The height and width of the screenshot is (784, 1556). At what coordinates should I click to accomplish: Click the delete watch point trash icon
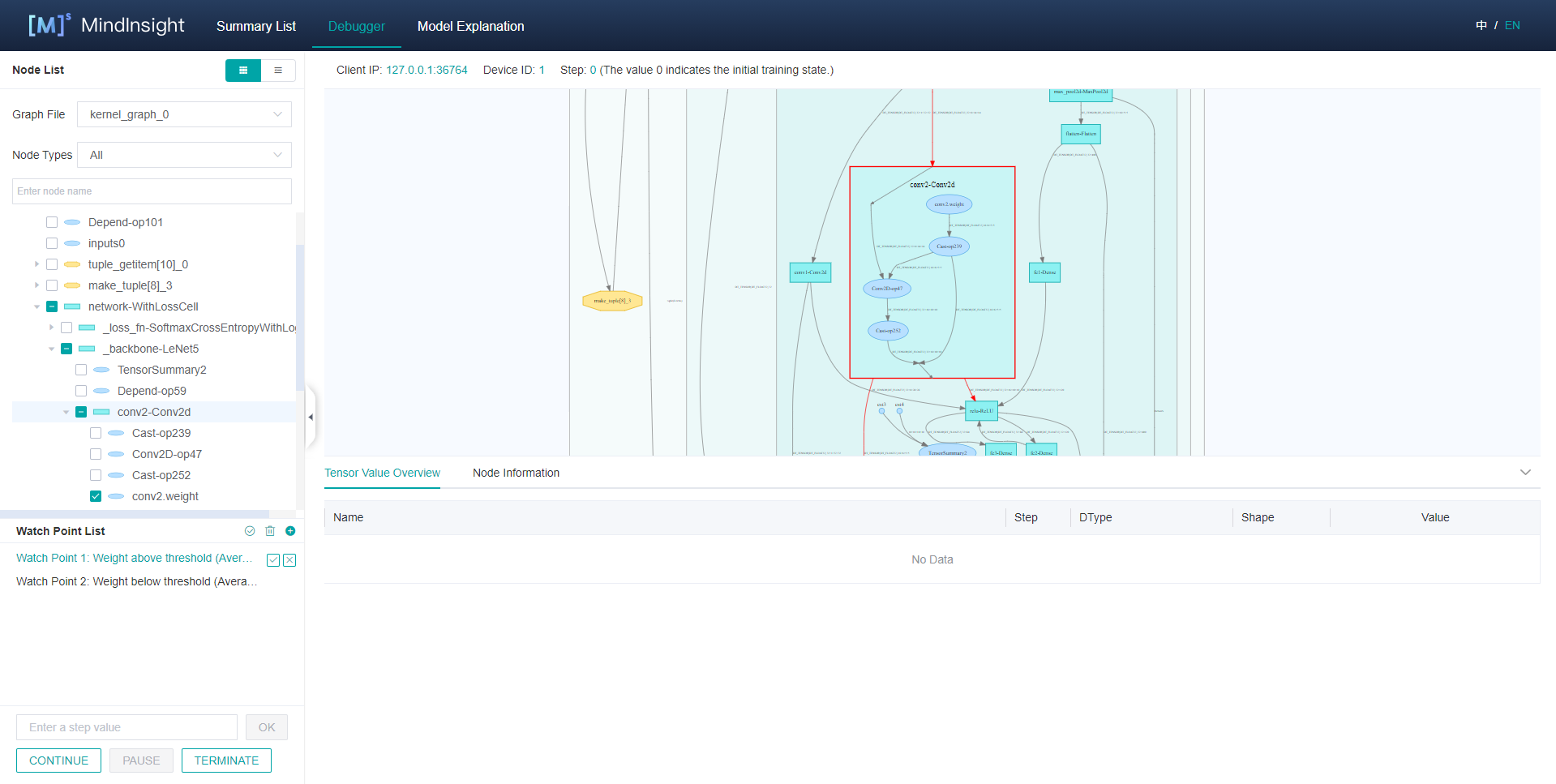click(270, 531)
